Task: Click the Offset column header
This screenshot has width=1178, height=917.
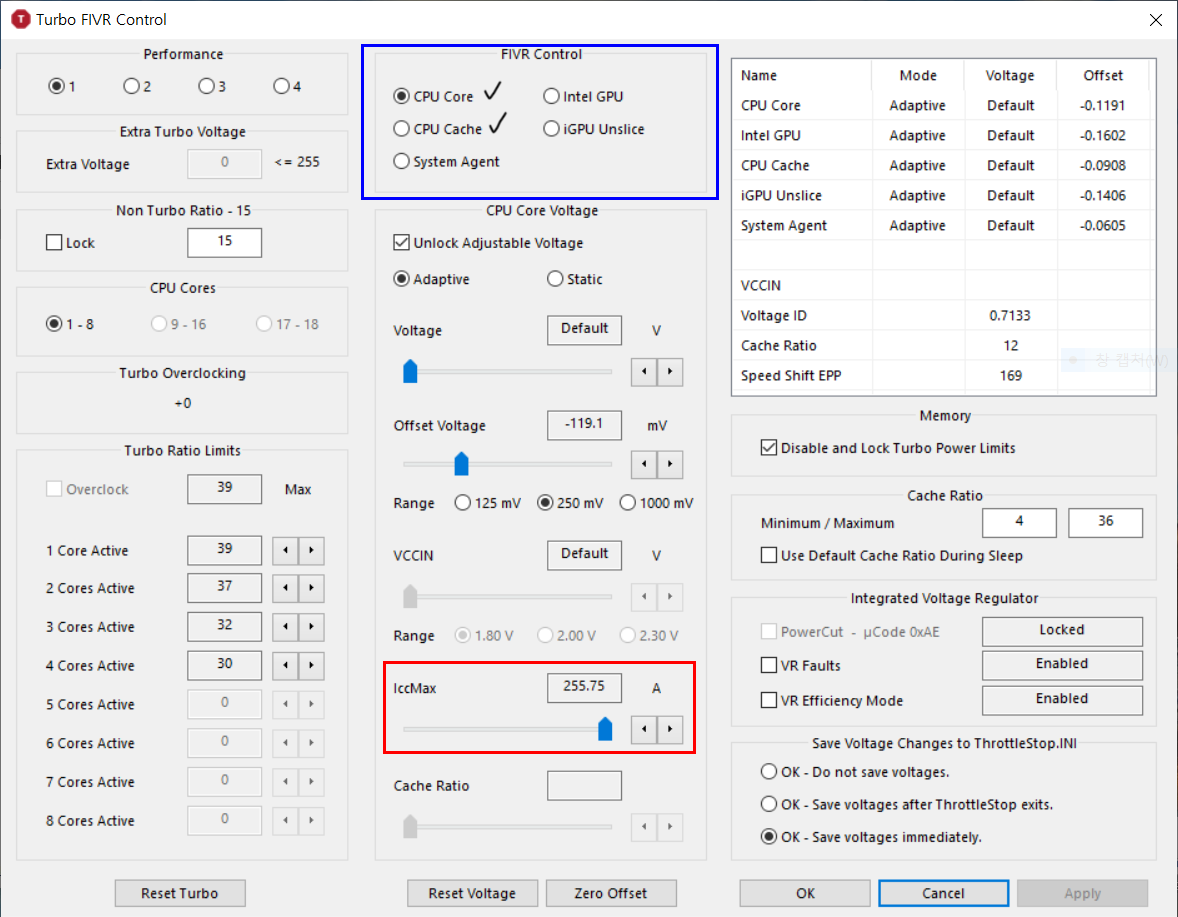Action: (x=1103, y=75)
